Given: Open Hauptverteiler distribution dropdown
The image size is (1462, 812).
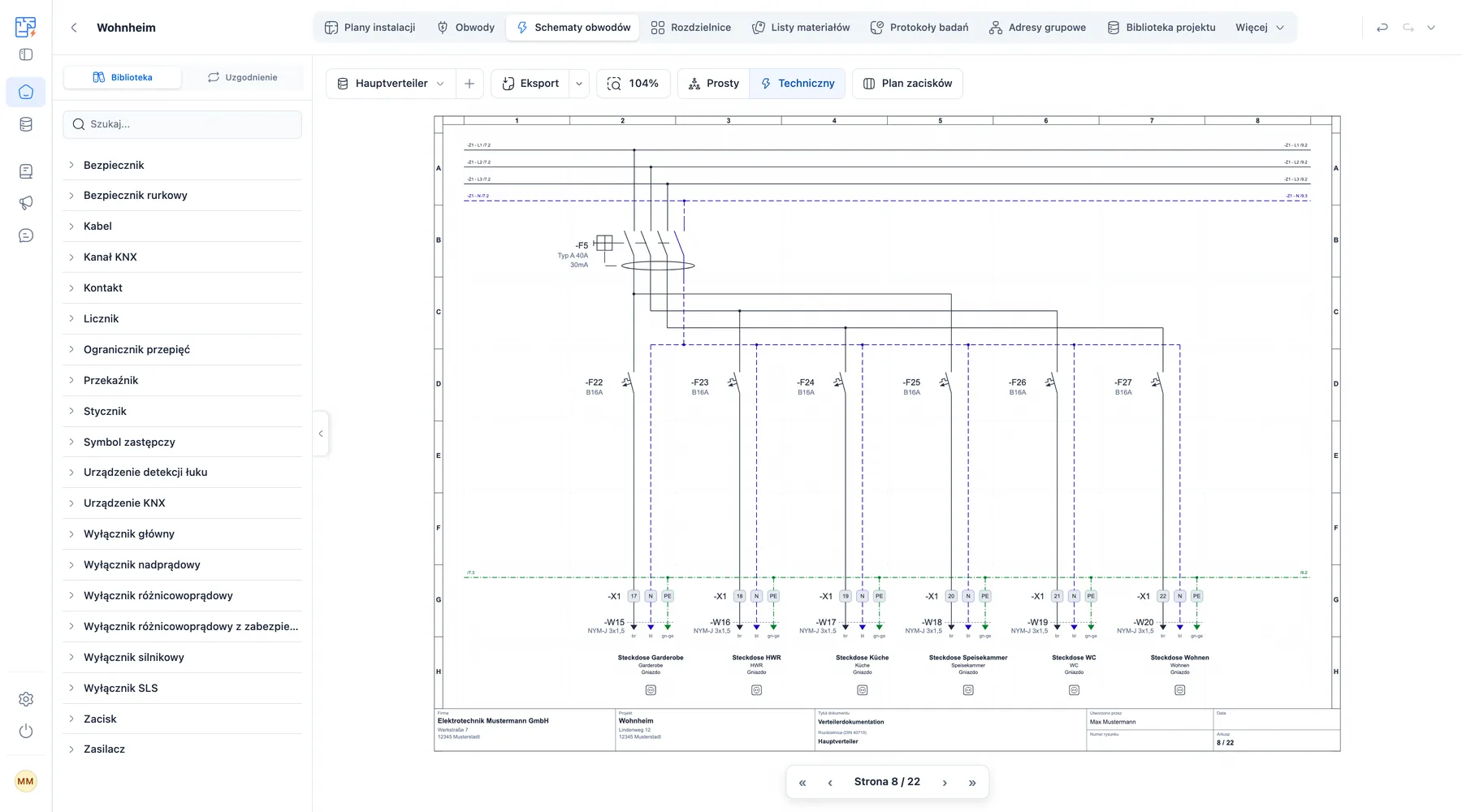Looking at the screenshot, I should coord(391,84).
